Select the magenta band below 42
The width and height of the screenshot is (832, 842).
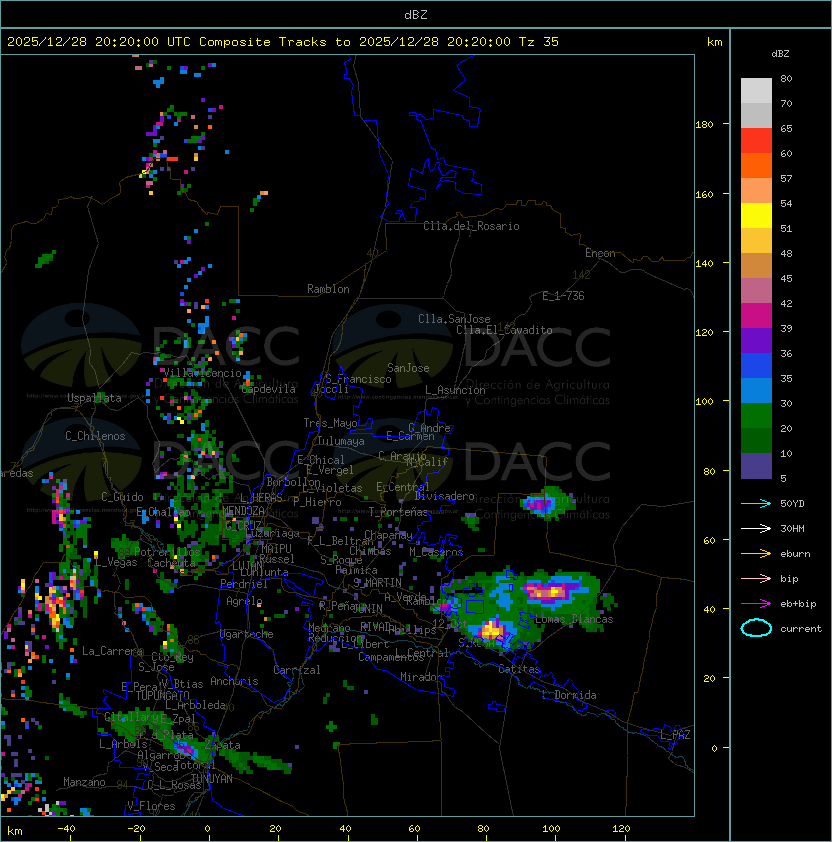(x=756, y=315)
